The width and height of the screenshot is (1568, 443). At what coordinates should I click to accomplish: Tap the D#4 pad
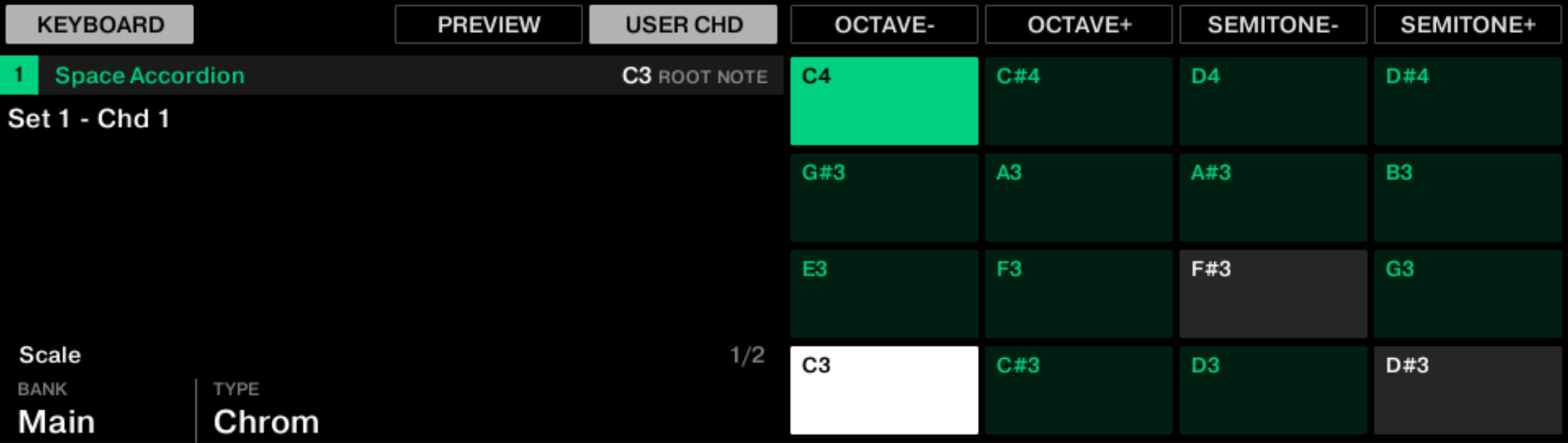1467,101
